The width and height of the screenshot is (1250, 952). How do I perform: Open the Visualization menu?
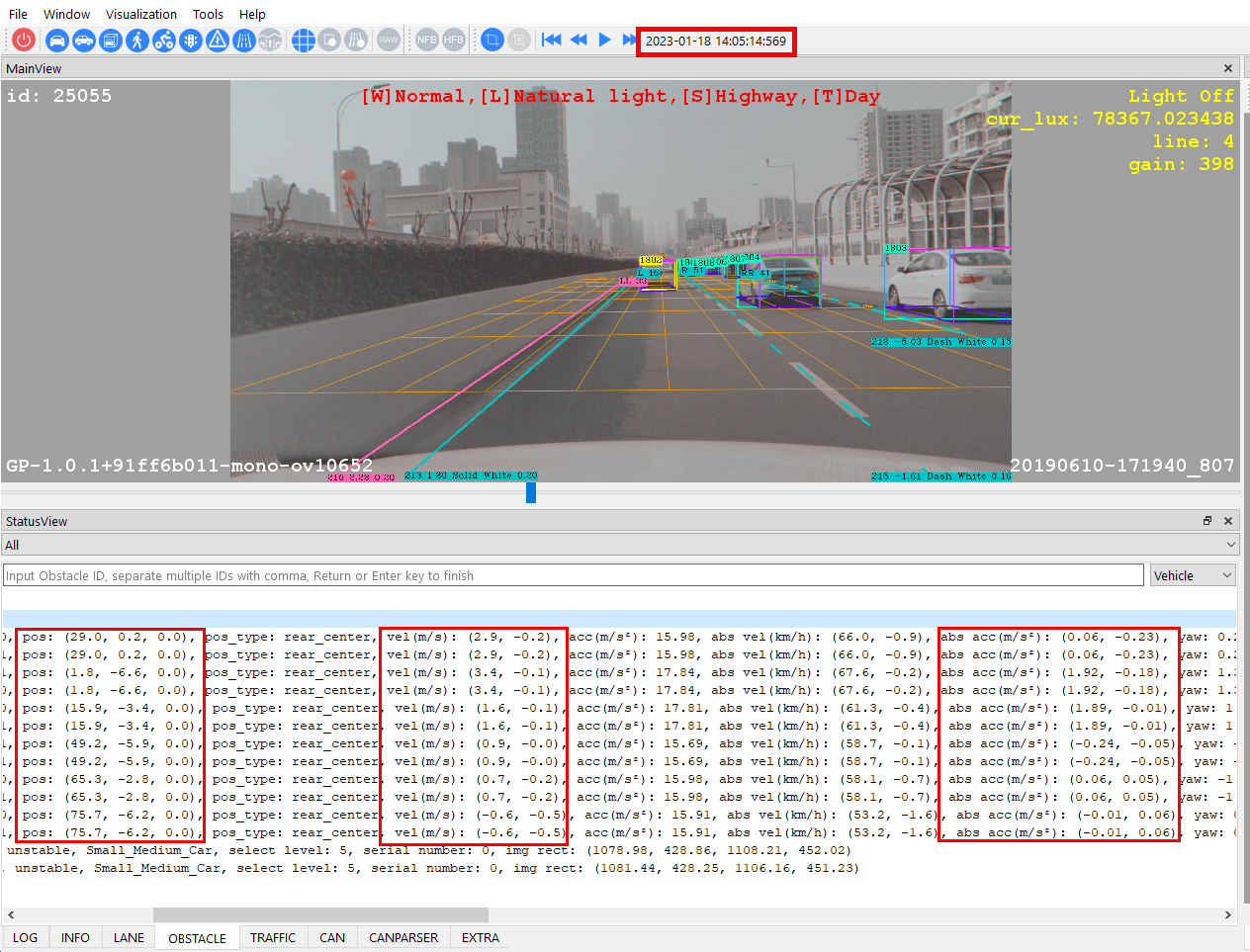tap(141, 14)
